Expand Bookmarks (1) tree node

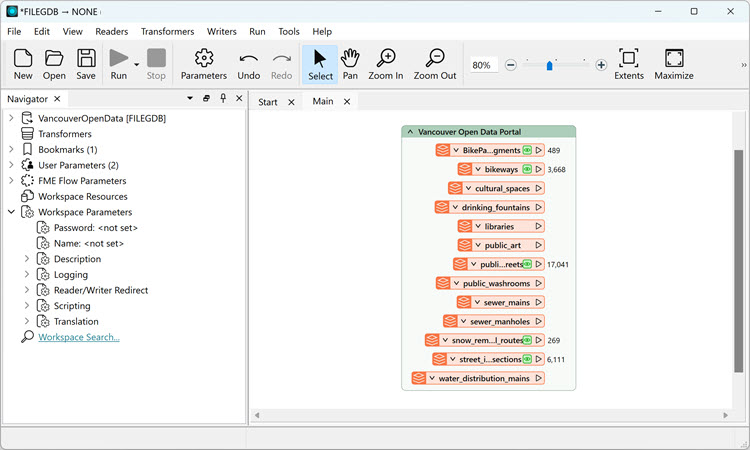11,149
